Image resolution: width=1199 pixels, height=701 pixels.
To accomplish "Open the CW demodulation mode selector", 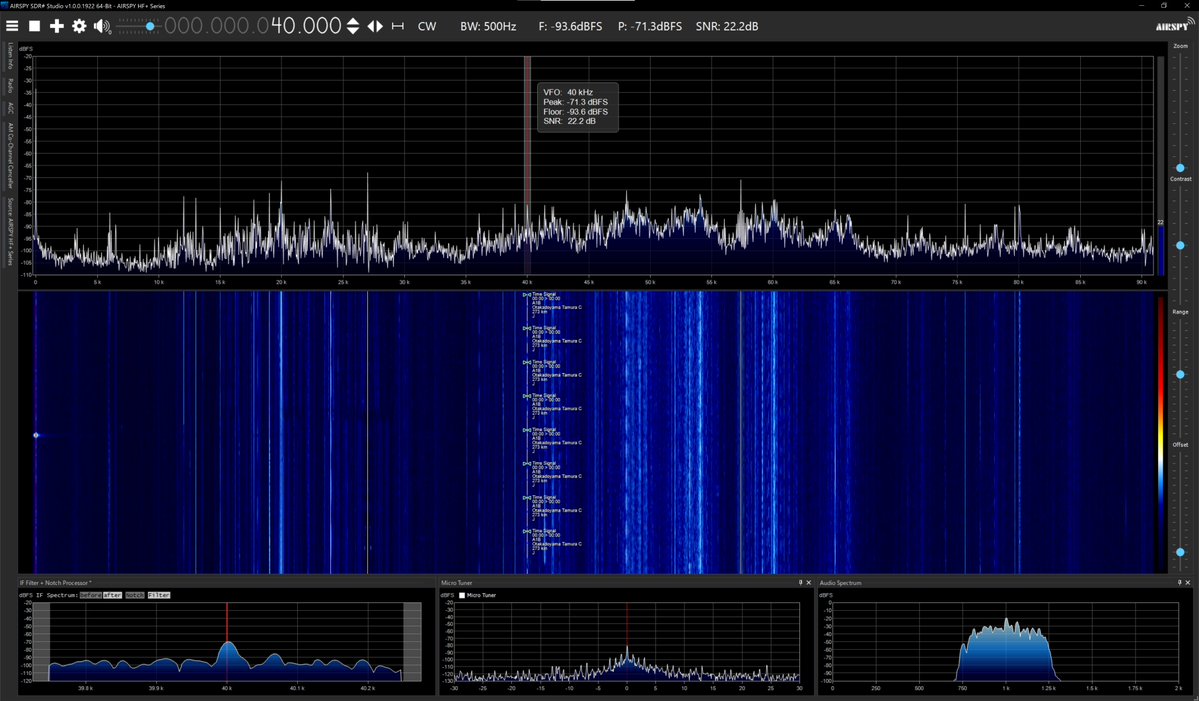I will pyautogui.click(x=427, y=26).
